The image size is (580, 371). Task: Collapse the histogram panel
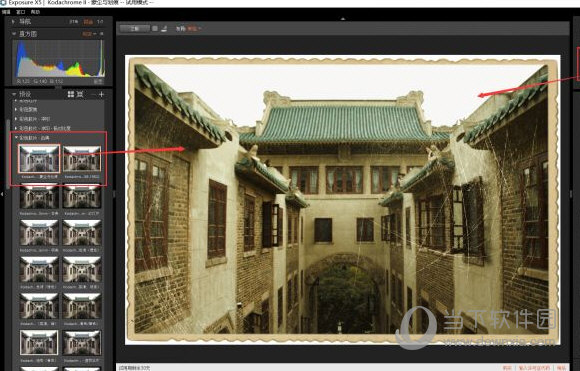14,34
